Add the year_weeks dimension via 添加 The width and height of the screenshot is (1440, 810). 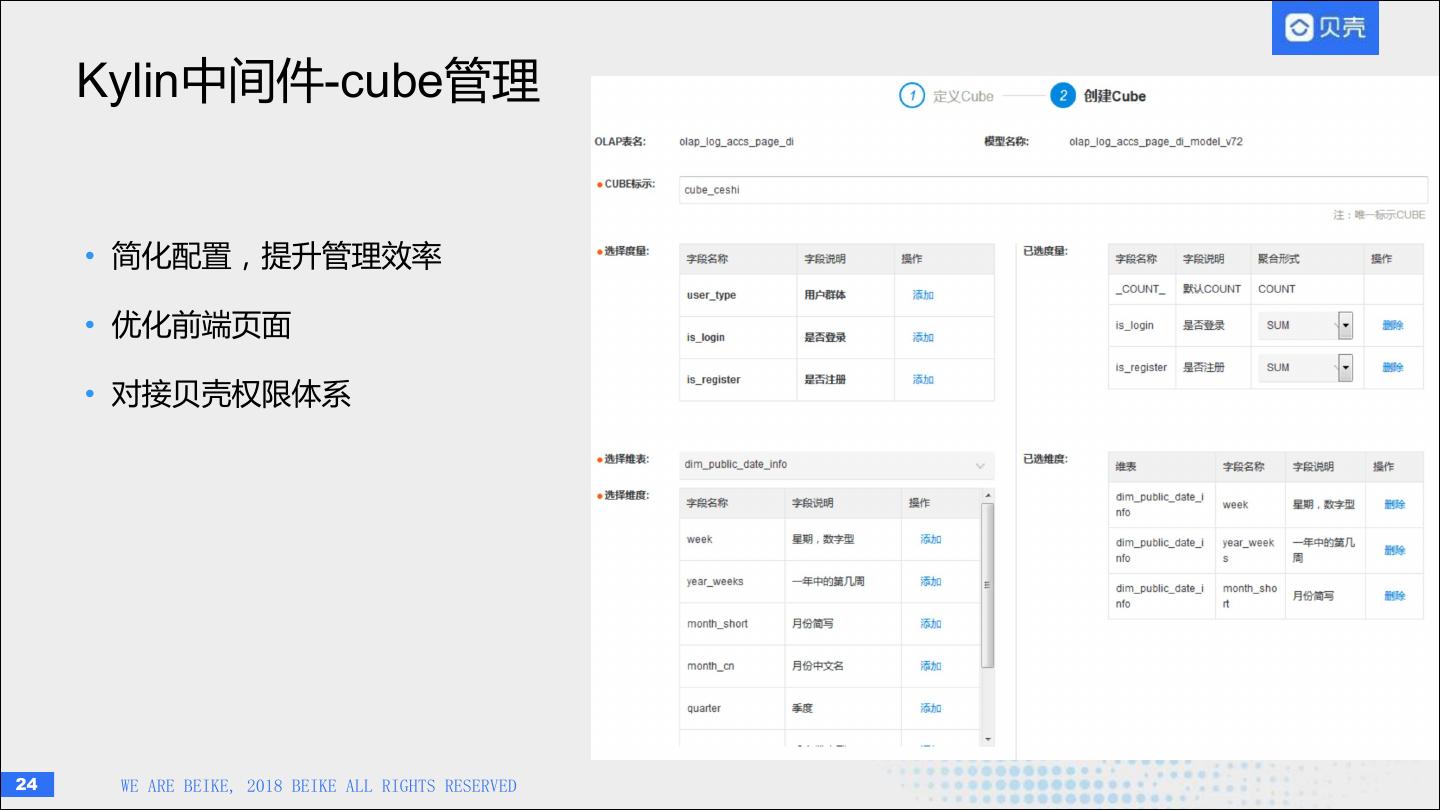click(931, 581)
